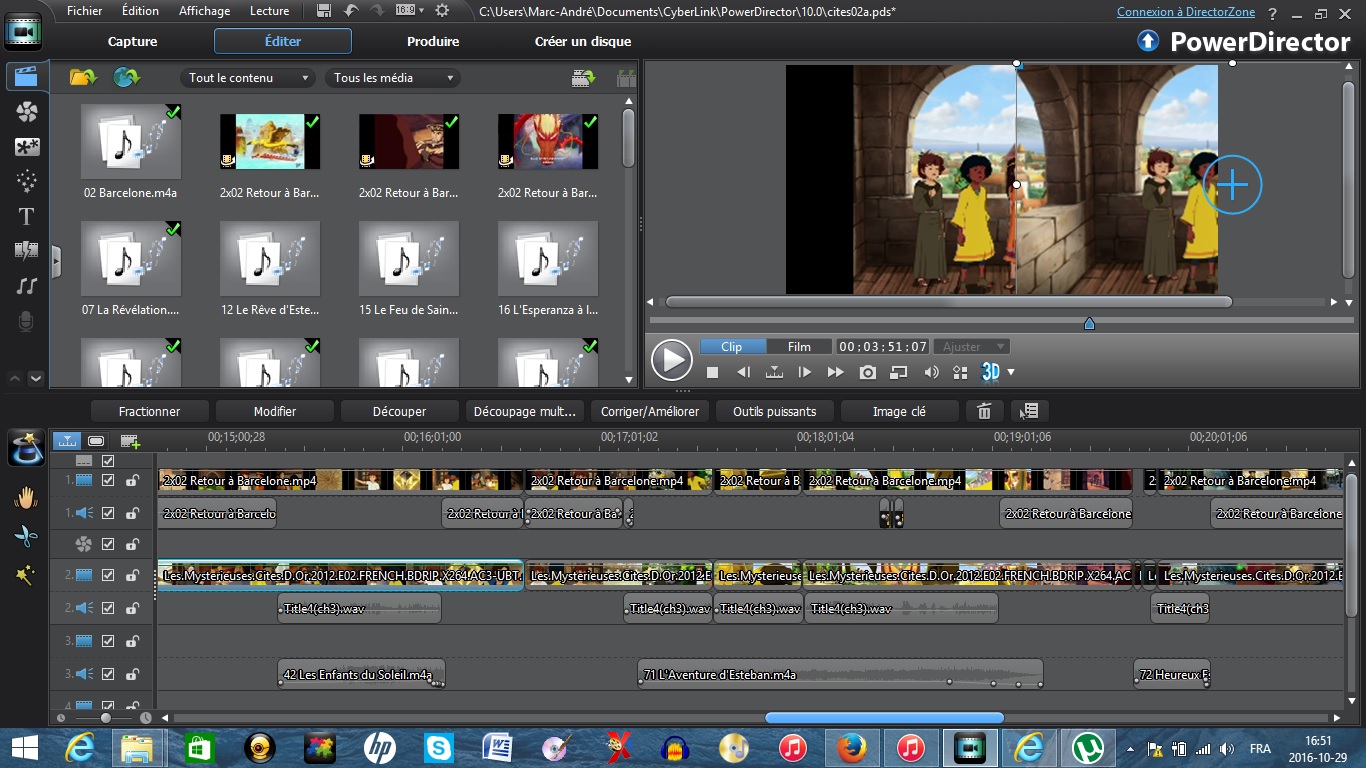
Task: Click the Fractionner button
Action: tap(150, 411)
